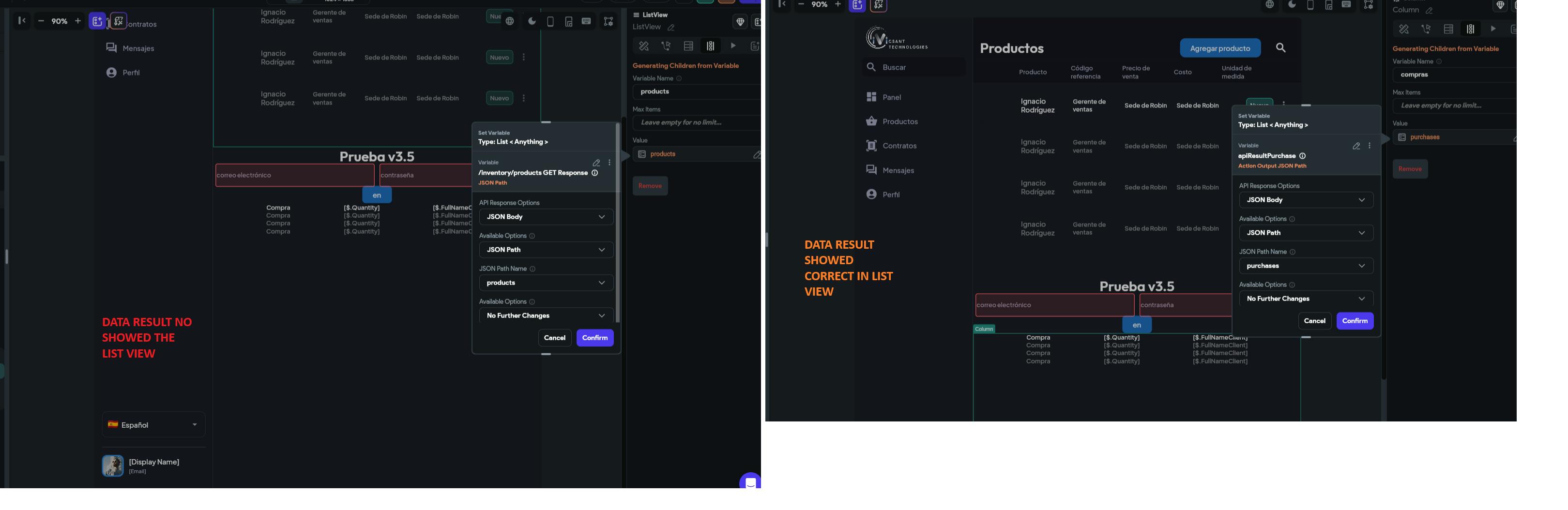Edit the ListView widget name with pencil

point(671,28)
